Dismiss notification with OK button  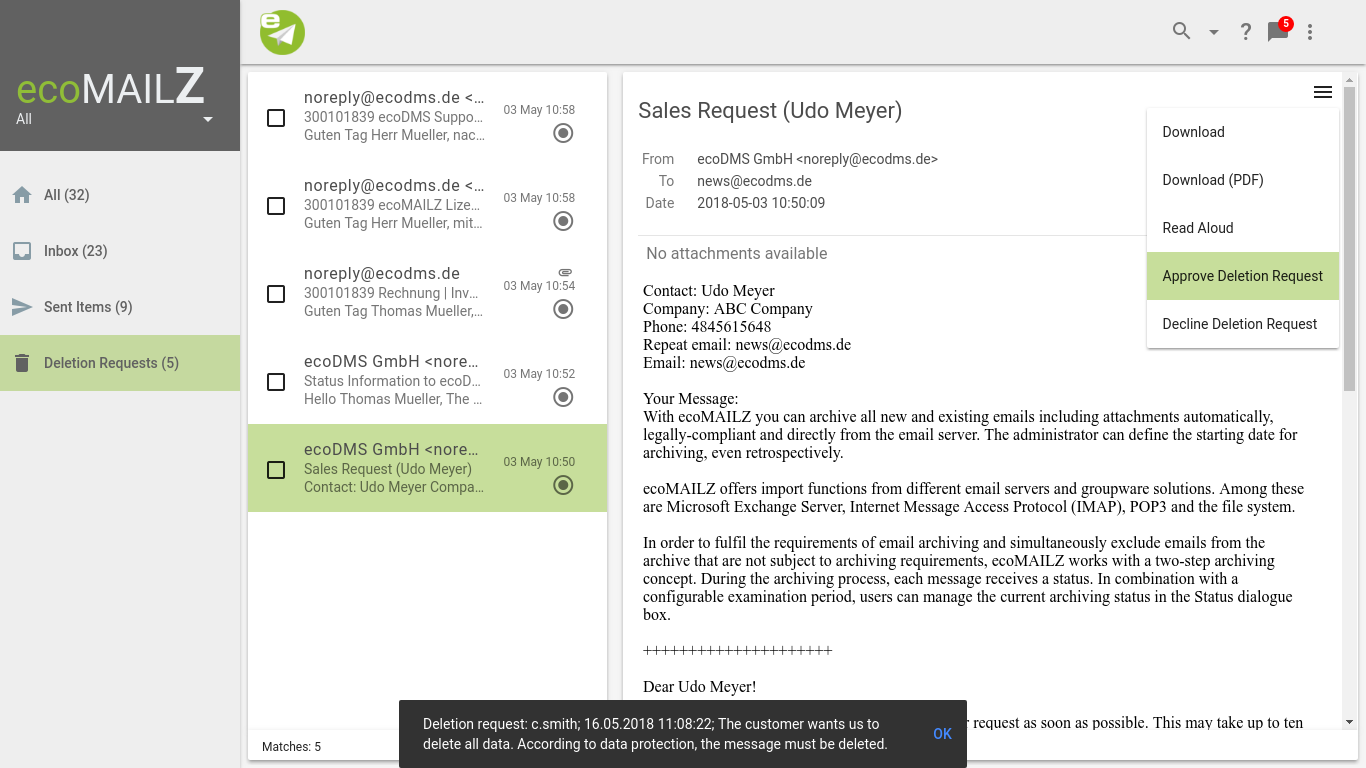click(x=942, y=734)
